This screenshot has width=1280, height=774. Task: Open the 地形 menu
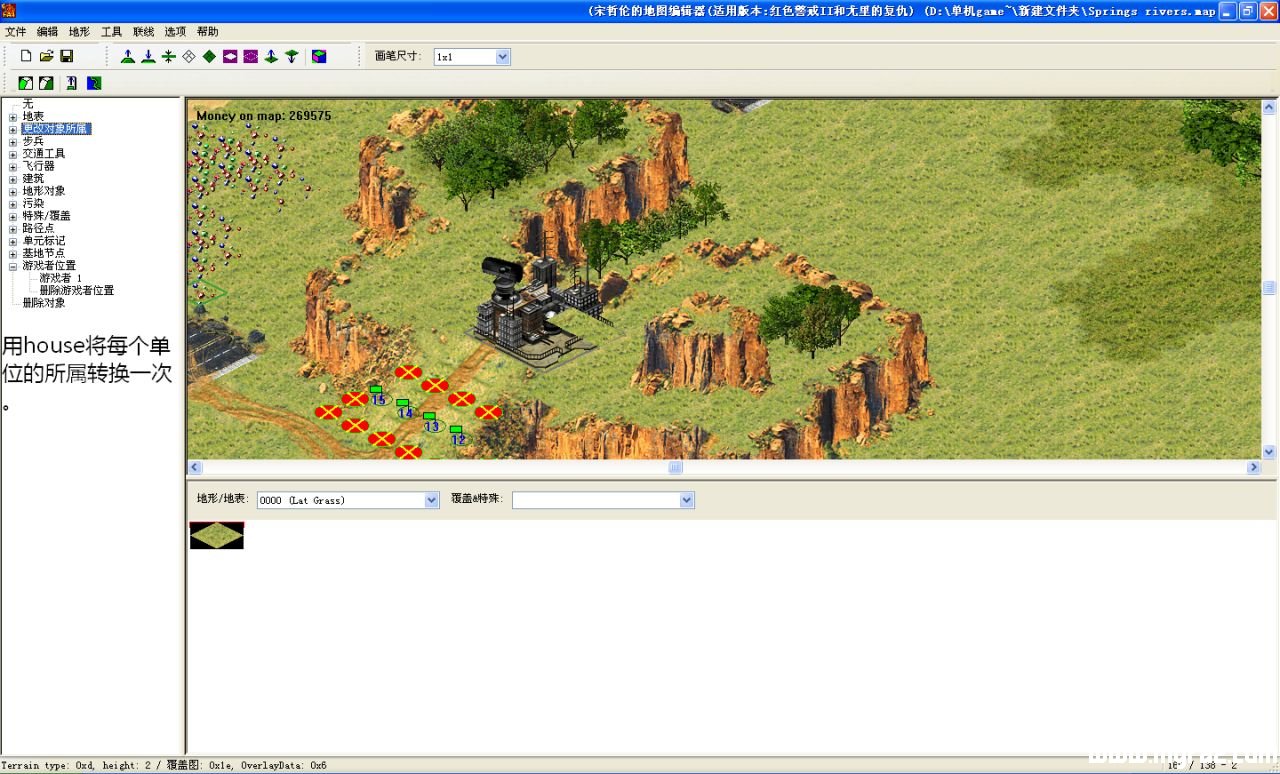[80, 32]
